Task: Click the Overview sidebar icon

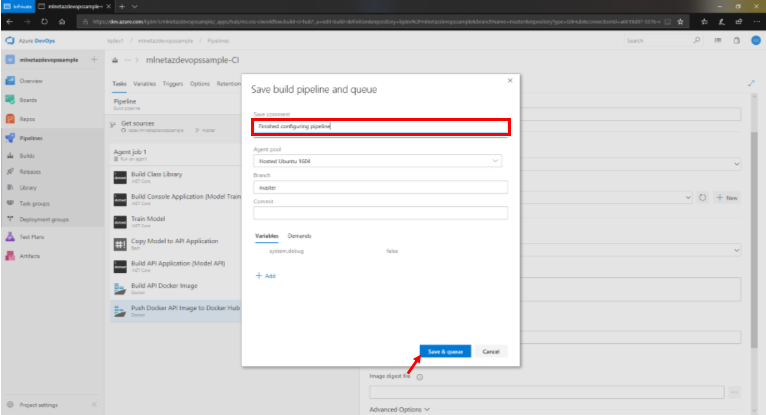Action: (x=10, y=80)
